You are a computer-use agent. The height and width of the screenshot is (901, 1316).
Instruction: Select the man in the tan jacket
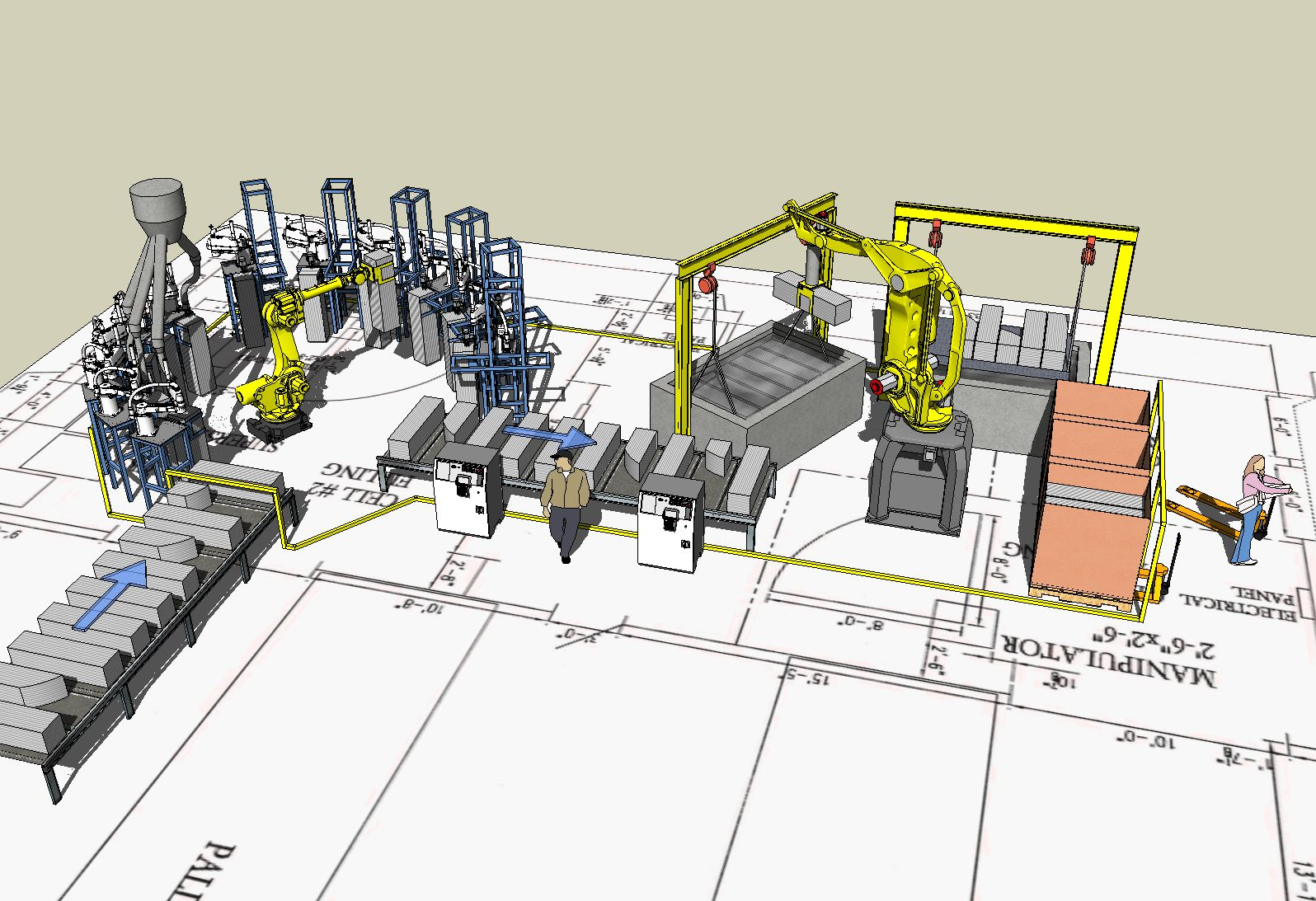pos(565,503)
